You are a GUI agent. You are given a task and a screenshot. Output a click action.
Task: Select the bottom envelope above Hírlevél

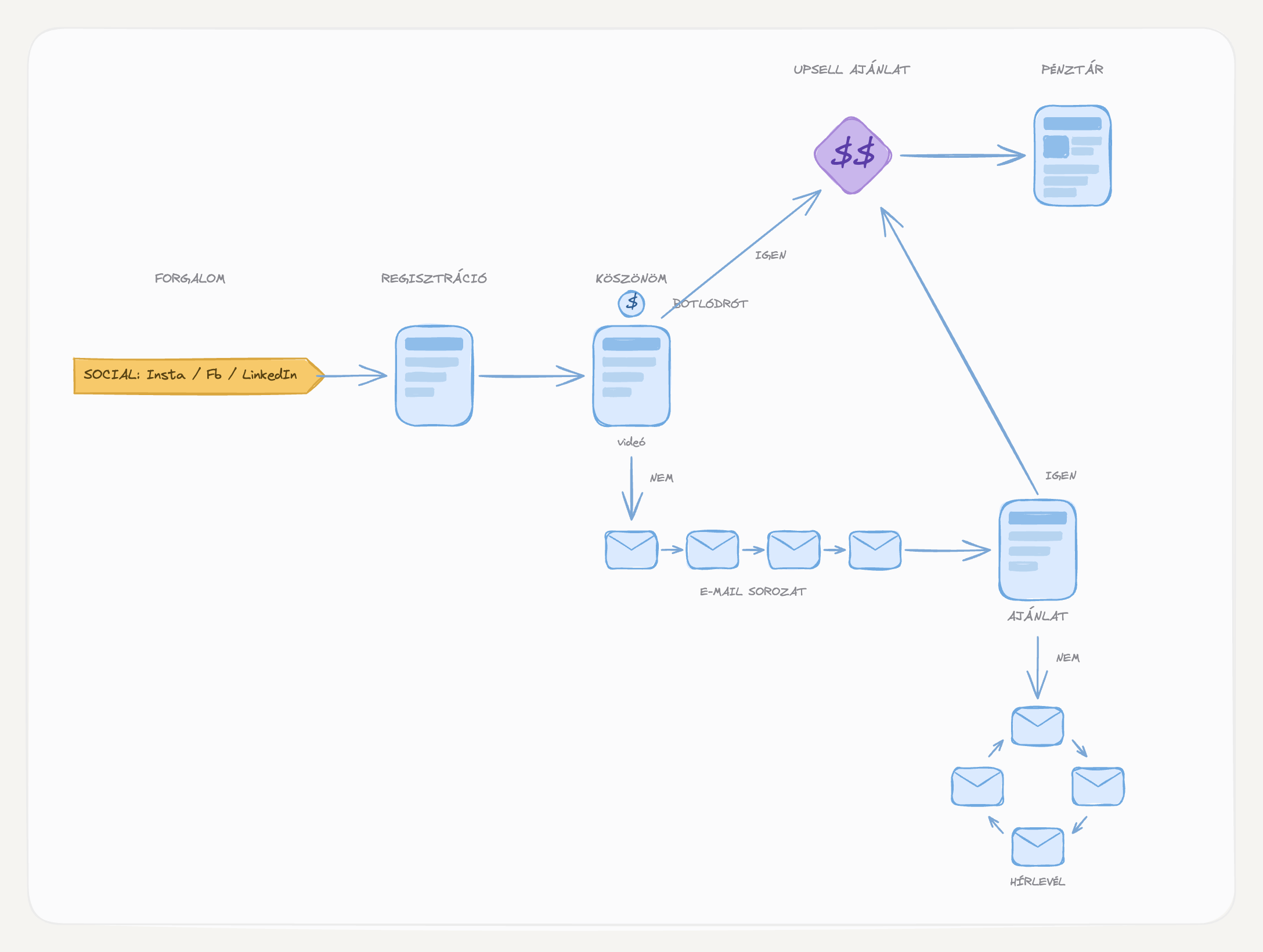pyautogui.click(x=1038, y=846)
